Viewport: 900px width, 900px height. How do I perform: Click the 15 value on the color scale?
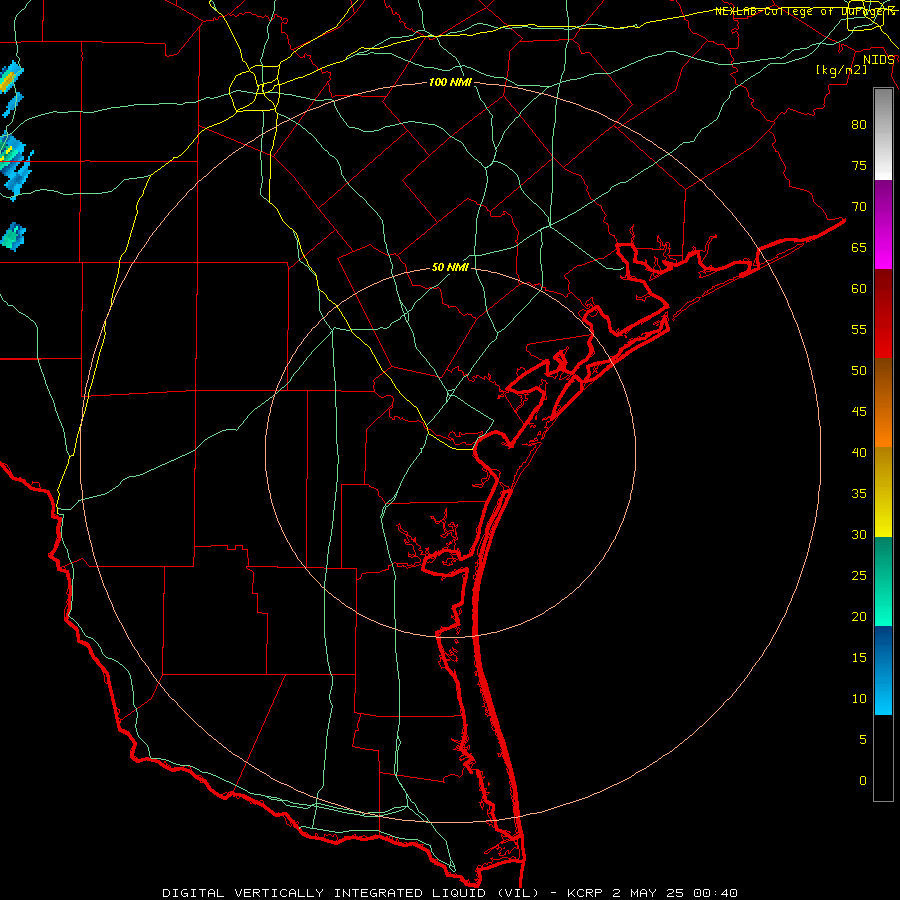coord(859,658)
